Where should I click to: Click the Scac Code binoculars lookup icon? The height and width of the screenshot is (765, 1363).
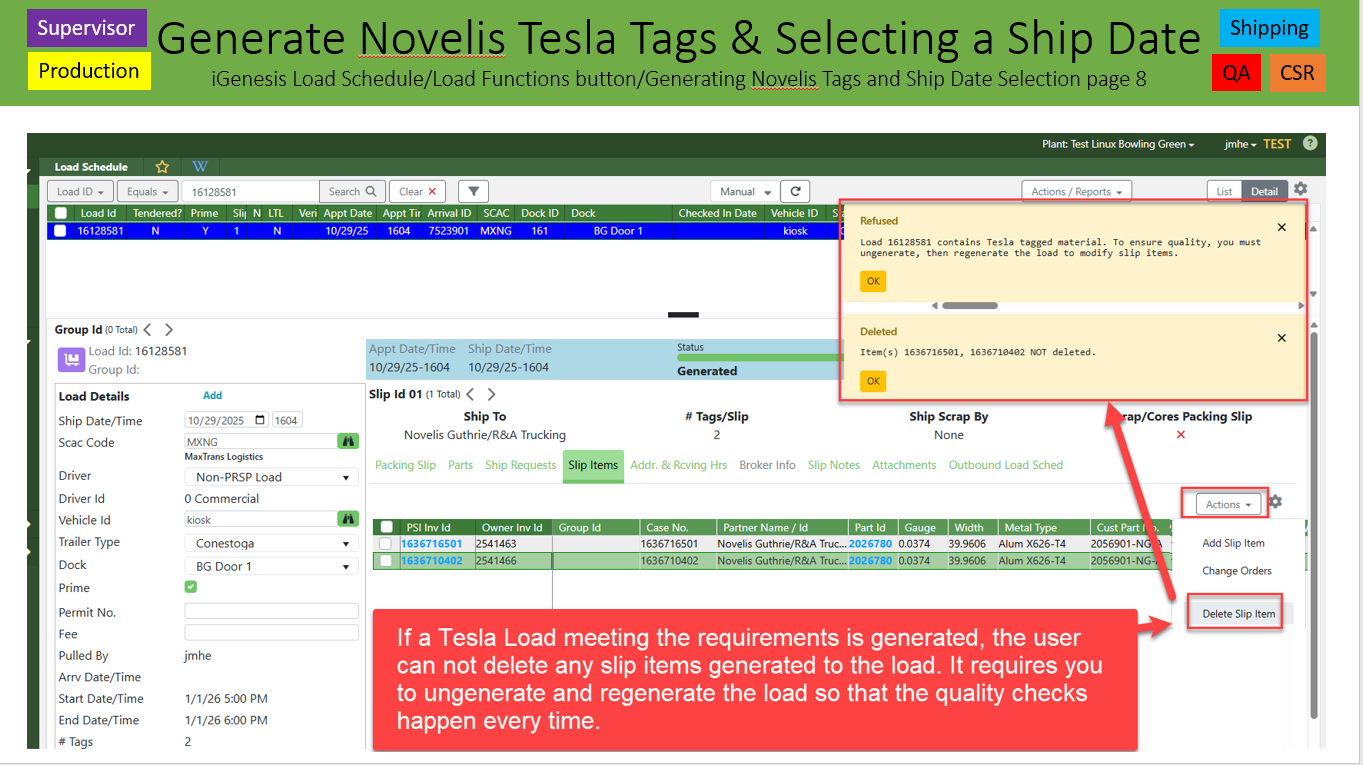(x=348, y=441)
